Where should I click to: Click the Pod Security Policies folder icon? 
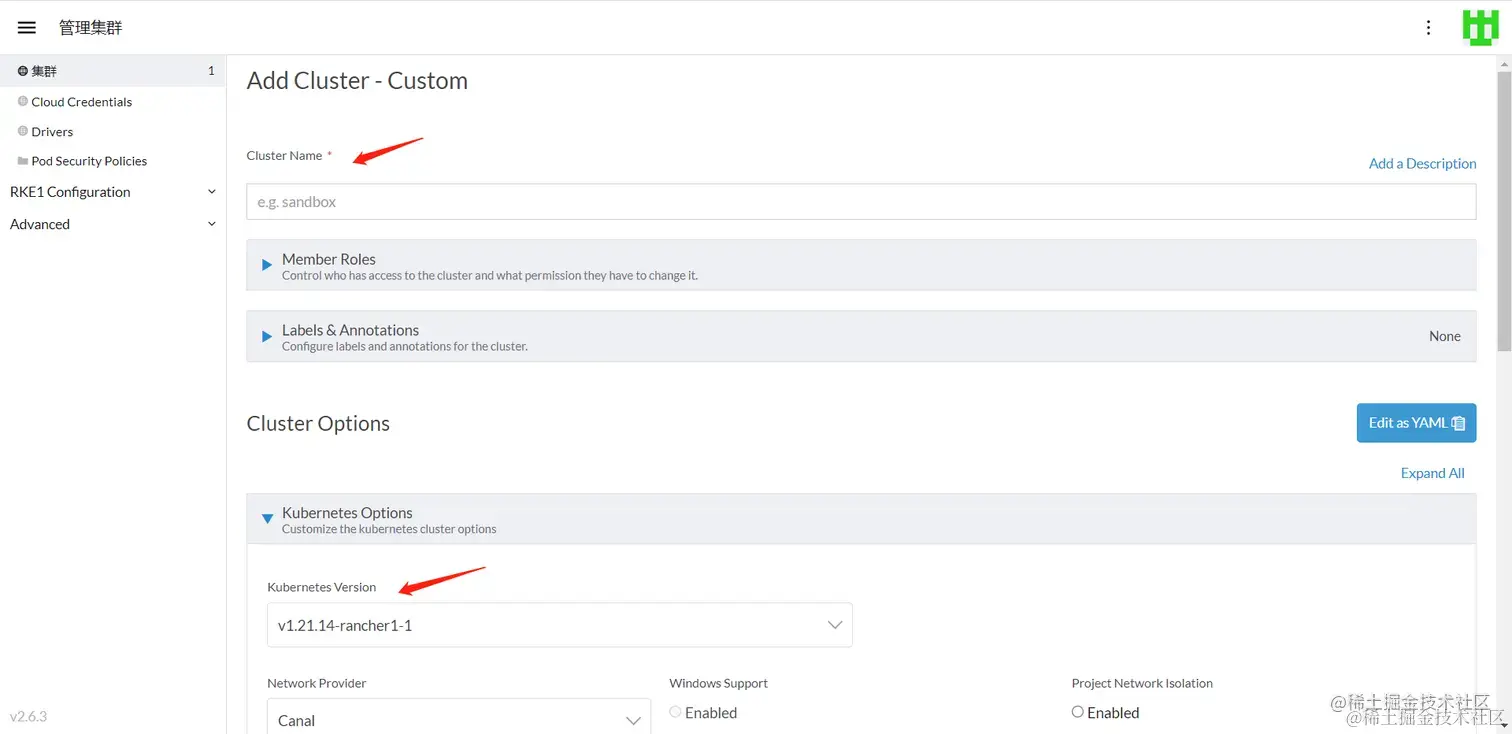click(x=23, y=161)
